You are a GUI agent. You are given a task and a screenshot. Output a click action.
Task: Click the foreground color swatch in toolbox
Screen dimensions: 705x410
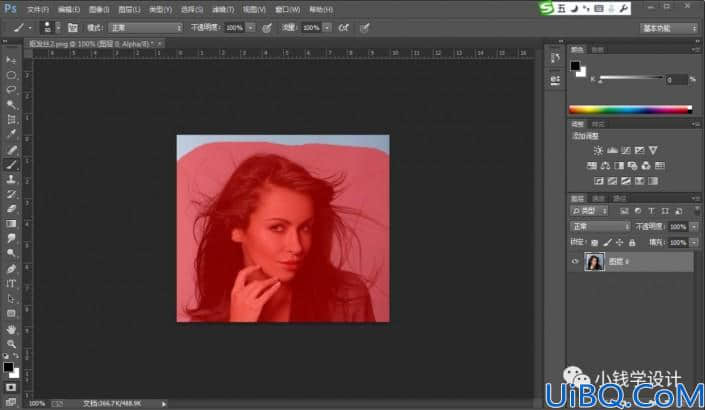[8, 367]
